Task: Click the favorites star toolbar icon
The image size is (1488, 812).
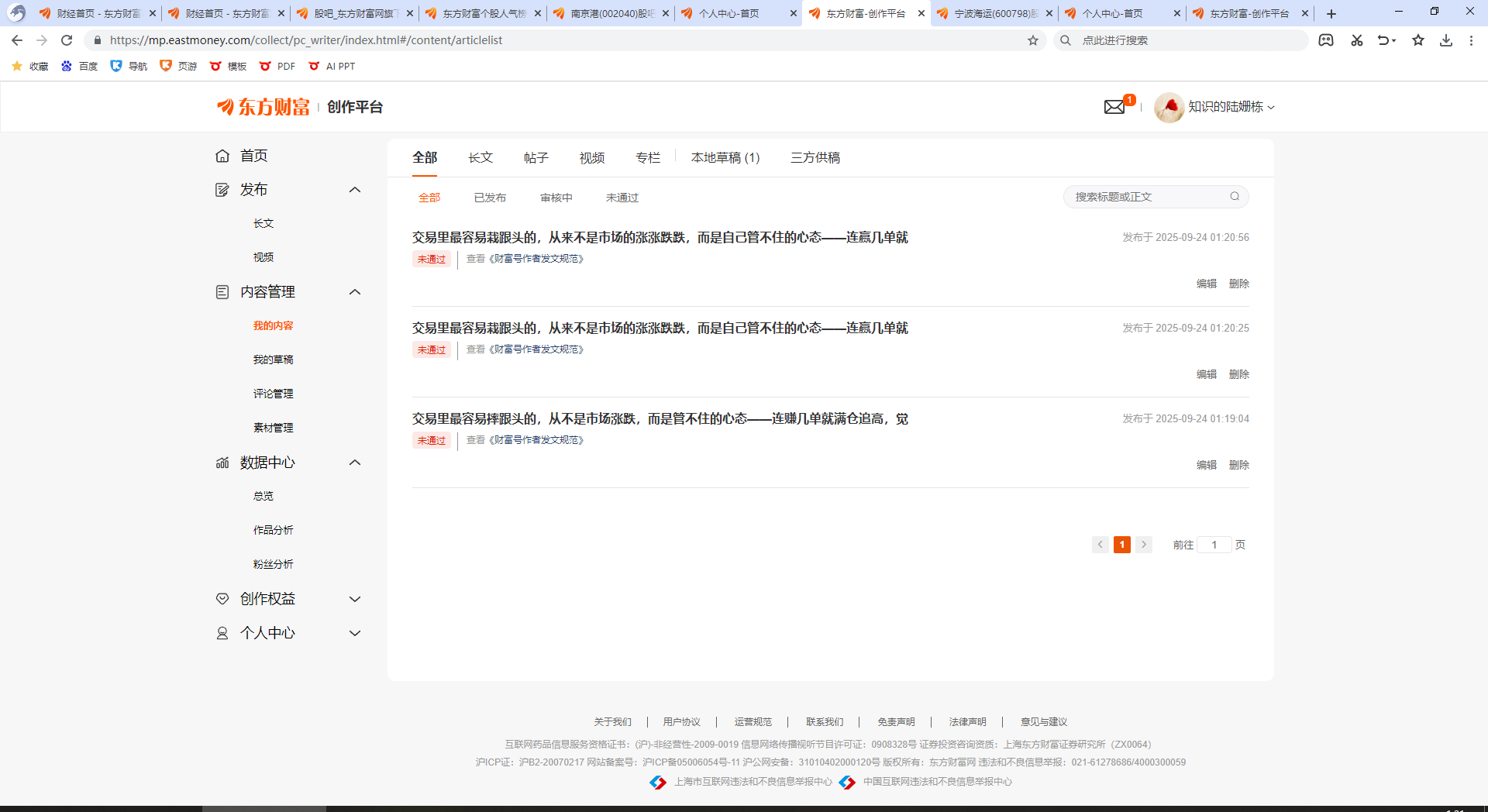Action: [x=1418, y=40]
